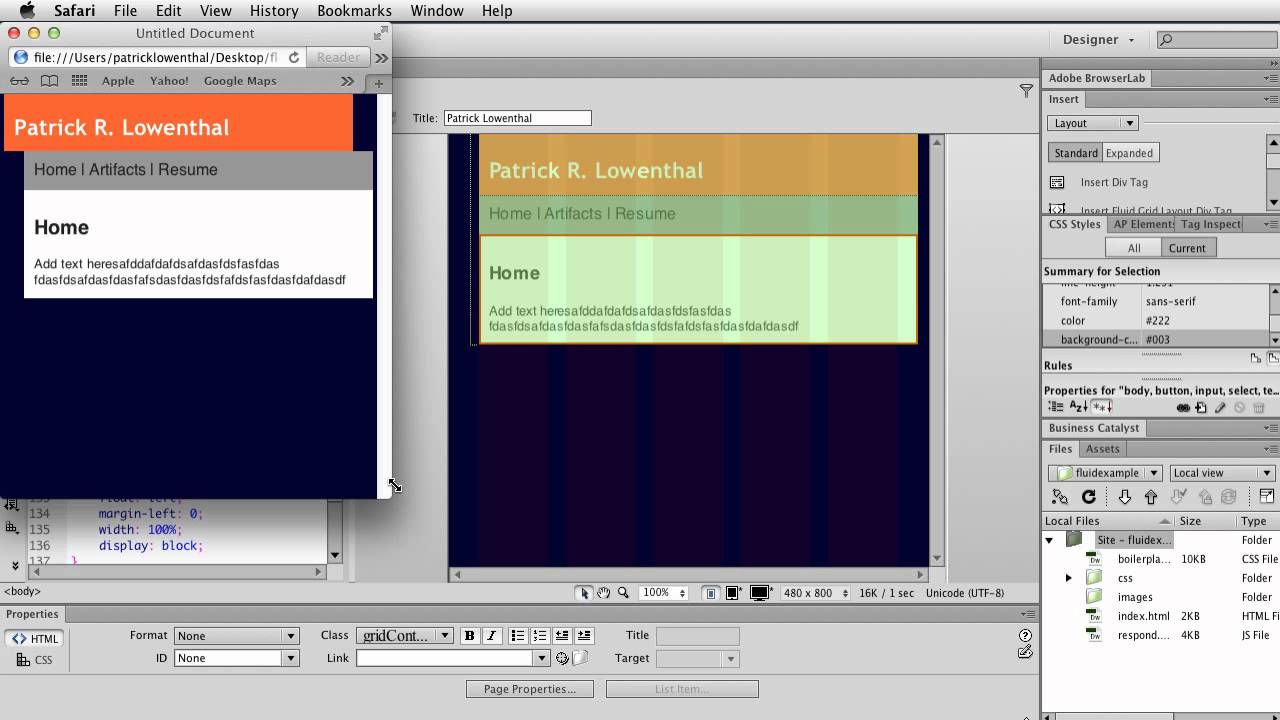Switch to tablet size layout icon
Screen dimensions: 1280x720
(x=733, y=593)
